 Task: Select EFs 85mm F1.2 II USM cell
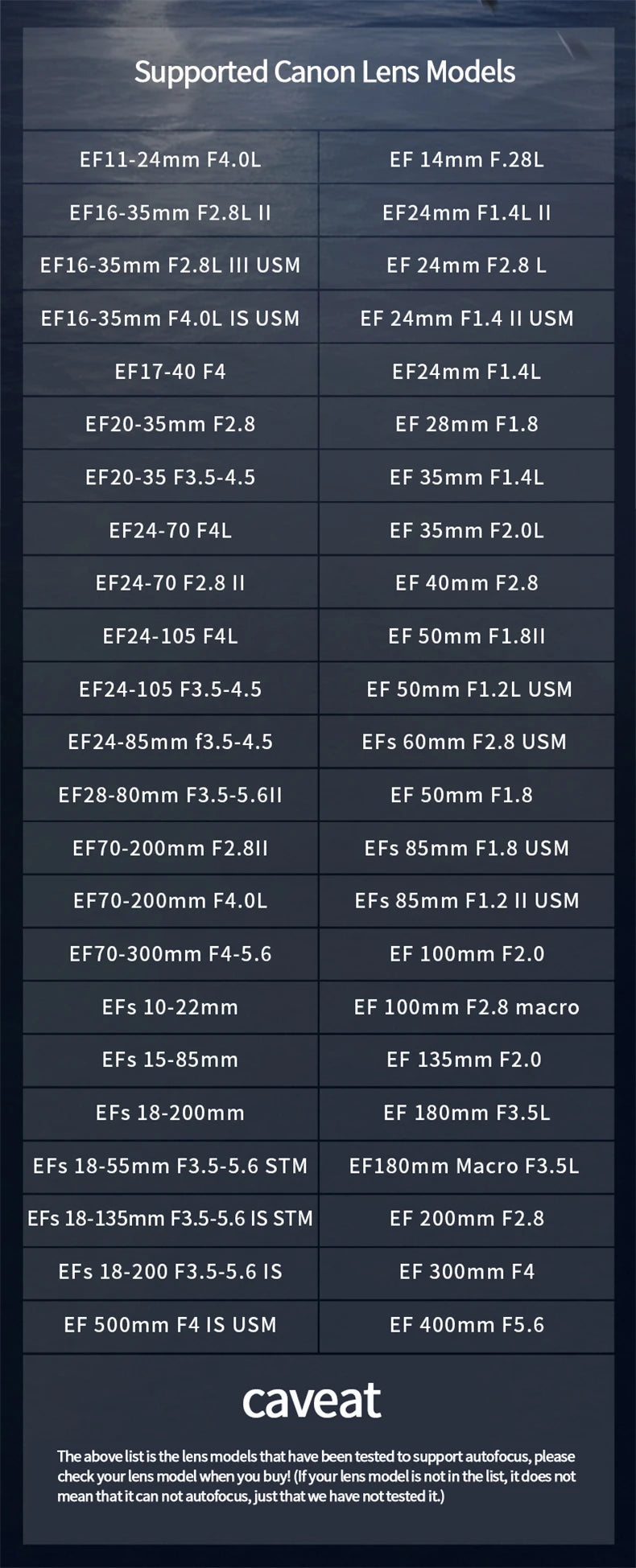click(x=467, y=900)
